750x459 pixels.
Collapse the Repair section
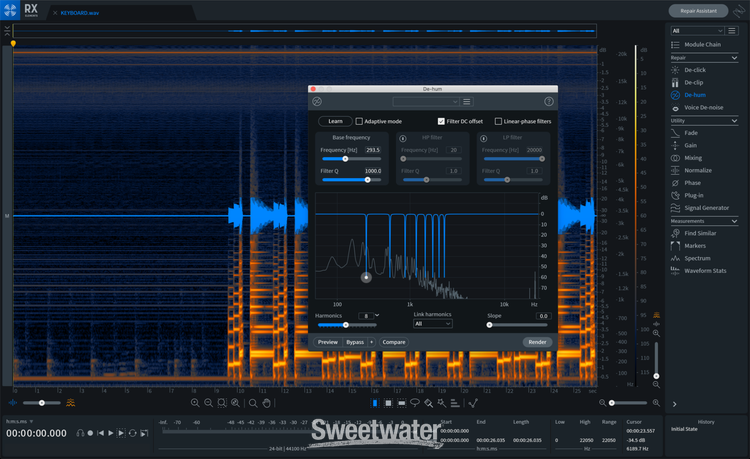[734, 58]
